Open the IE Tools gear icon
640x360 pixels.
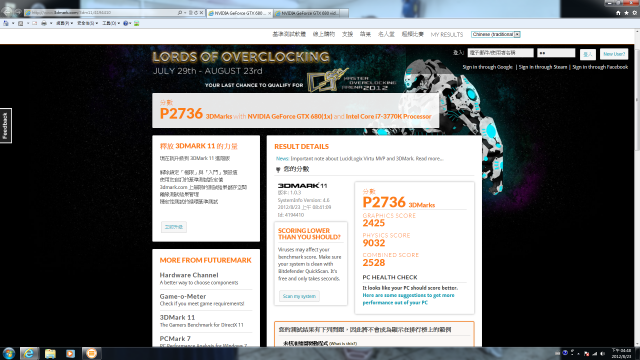pos(634,13)
